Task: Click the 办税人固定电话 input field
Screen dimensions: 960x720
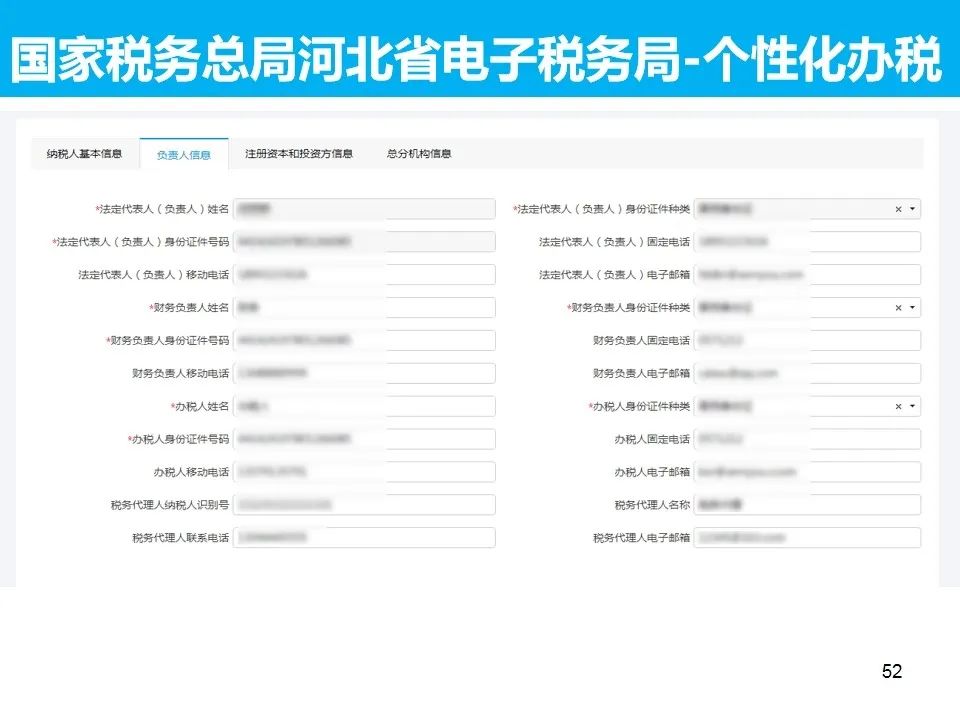Action: 808,439
